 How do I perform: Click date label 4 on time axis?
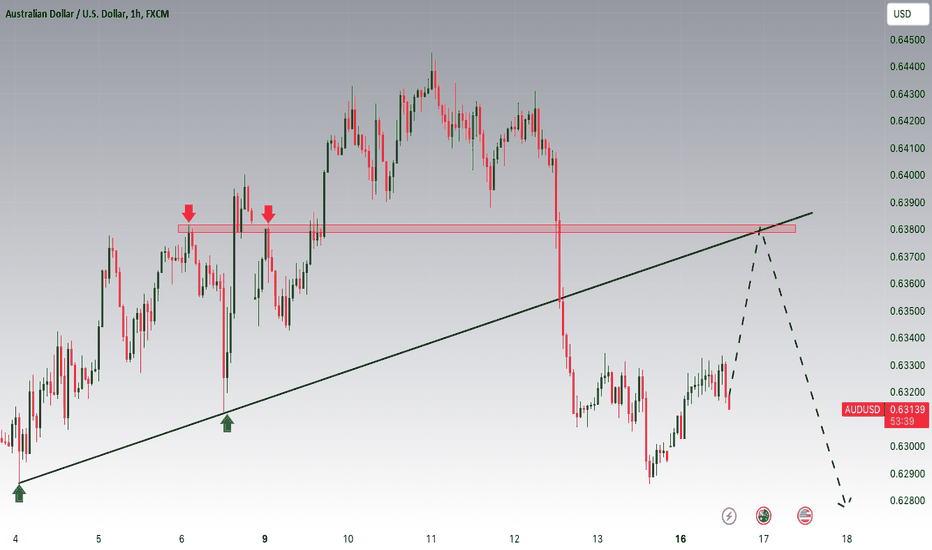click(15, 539)
